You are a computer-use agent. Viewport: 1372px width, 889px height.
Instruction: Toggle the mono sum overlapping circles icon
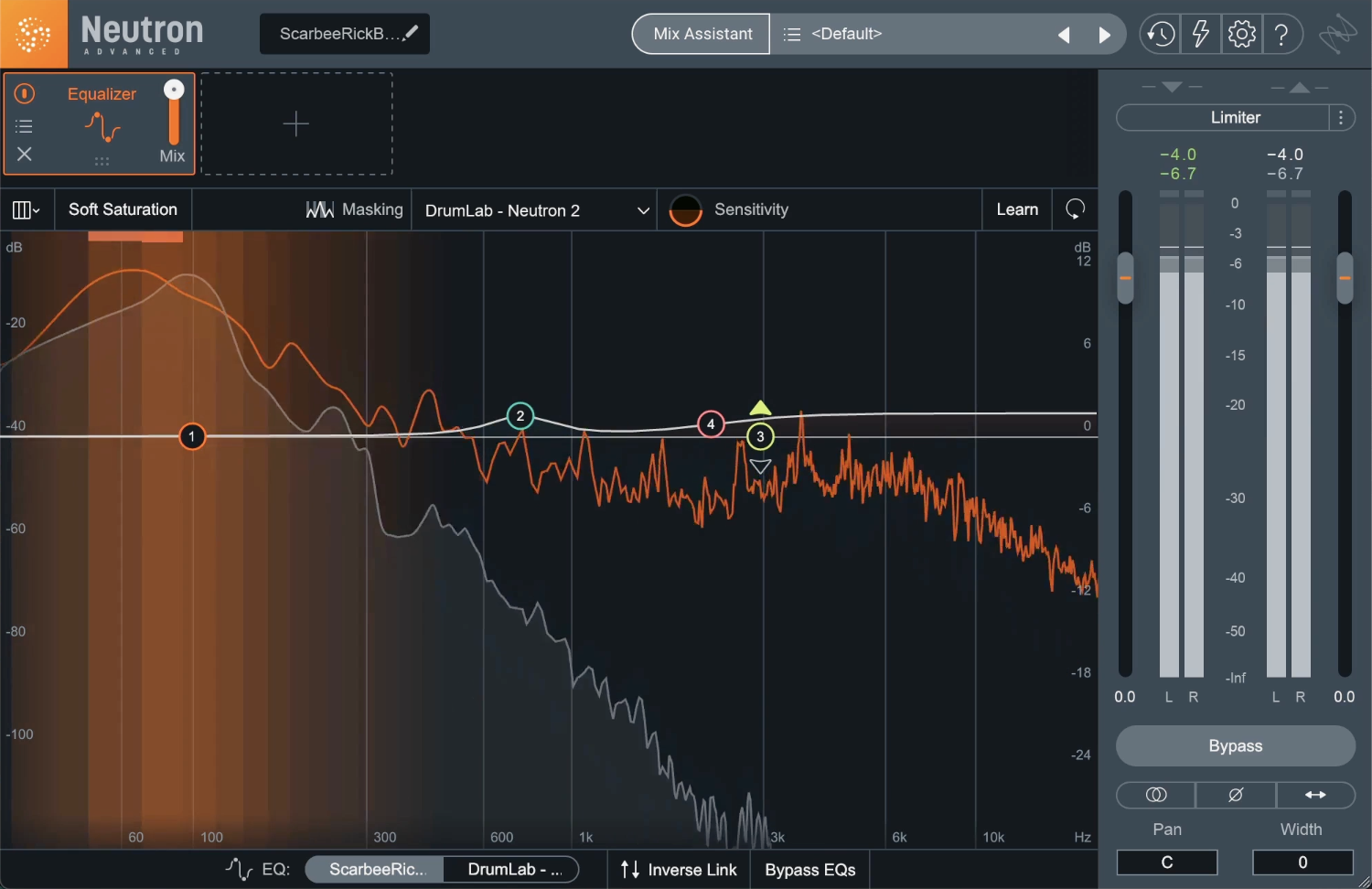[1156, 795]
